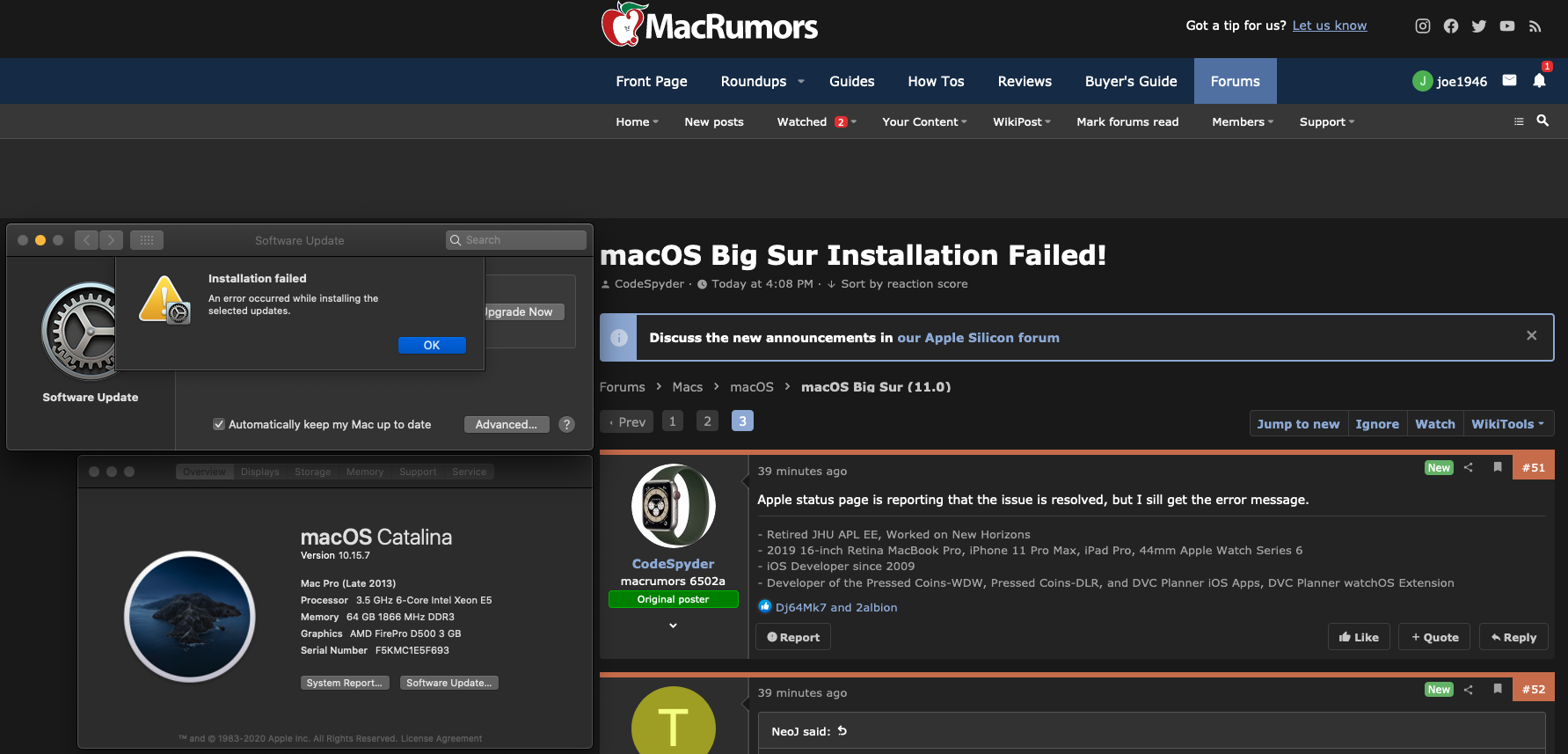
Task: Report post #51
Action: pos(793,637)
